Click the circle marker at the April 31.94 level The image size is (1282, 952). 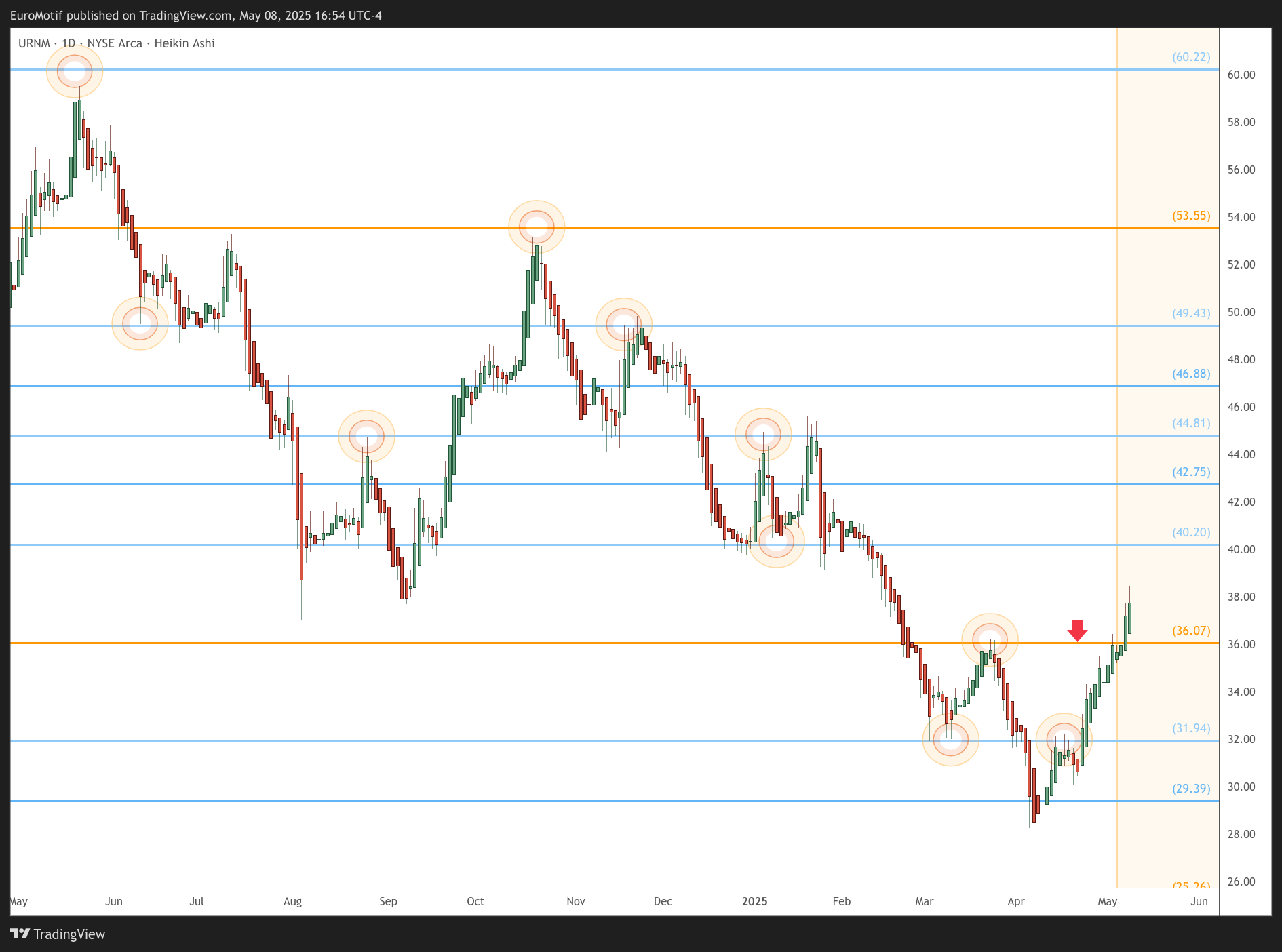coord(1064,740)
